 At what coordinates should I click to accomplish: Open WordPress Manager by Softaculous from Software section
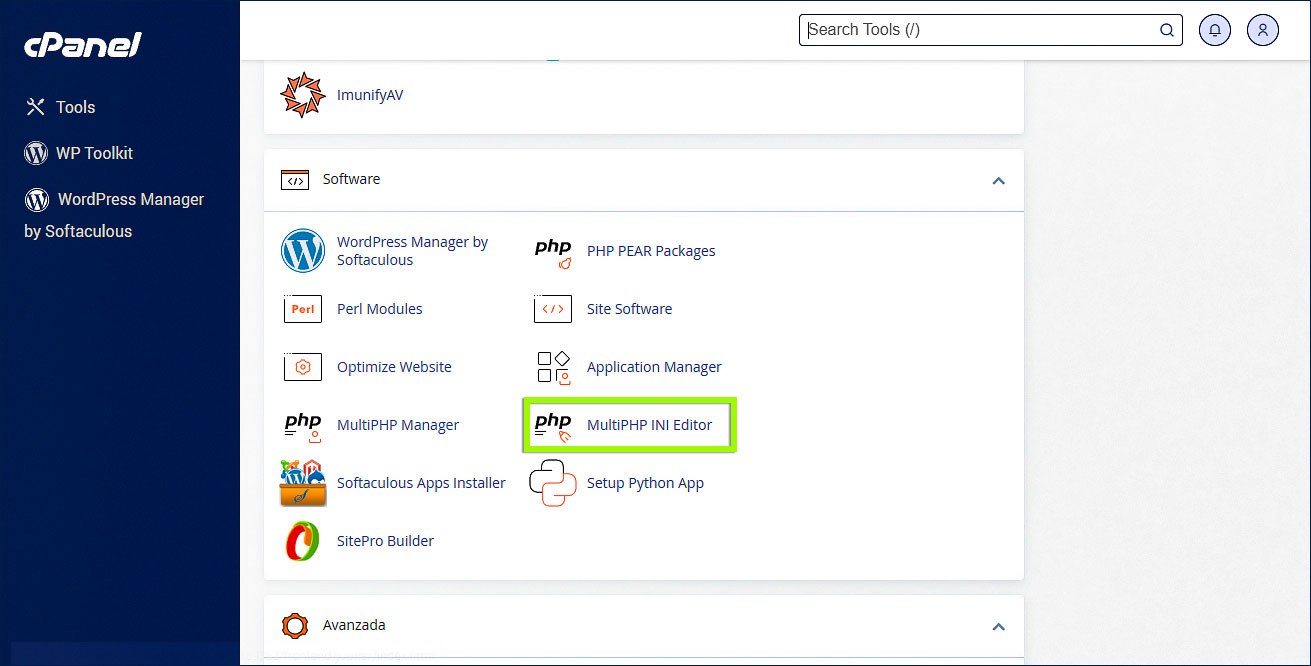coord(412,250)
